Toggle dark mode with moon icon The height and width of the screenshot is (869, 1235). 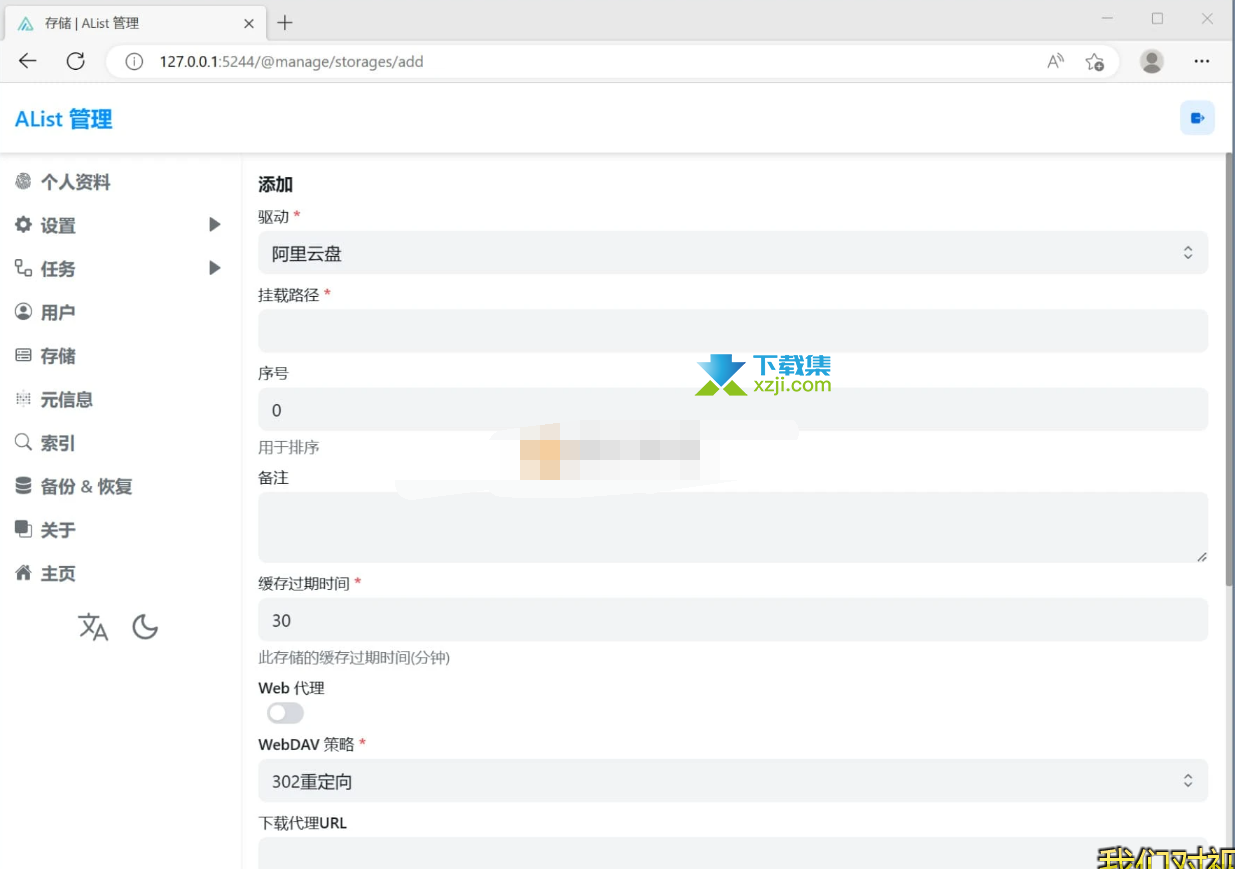(x=146, y=627)
